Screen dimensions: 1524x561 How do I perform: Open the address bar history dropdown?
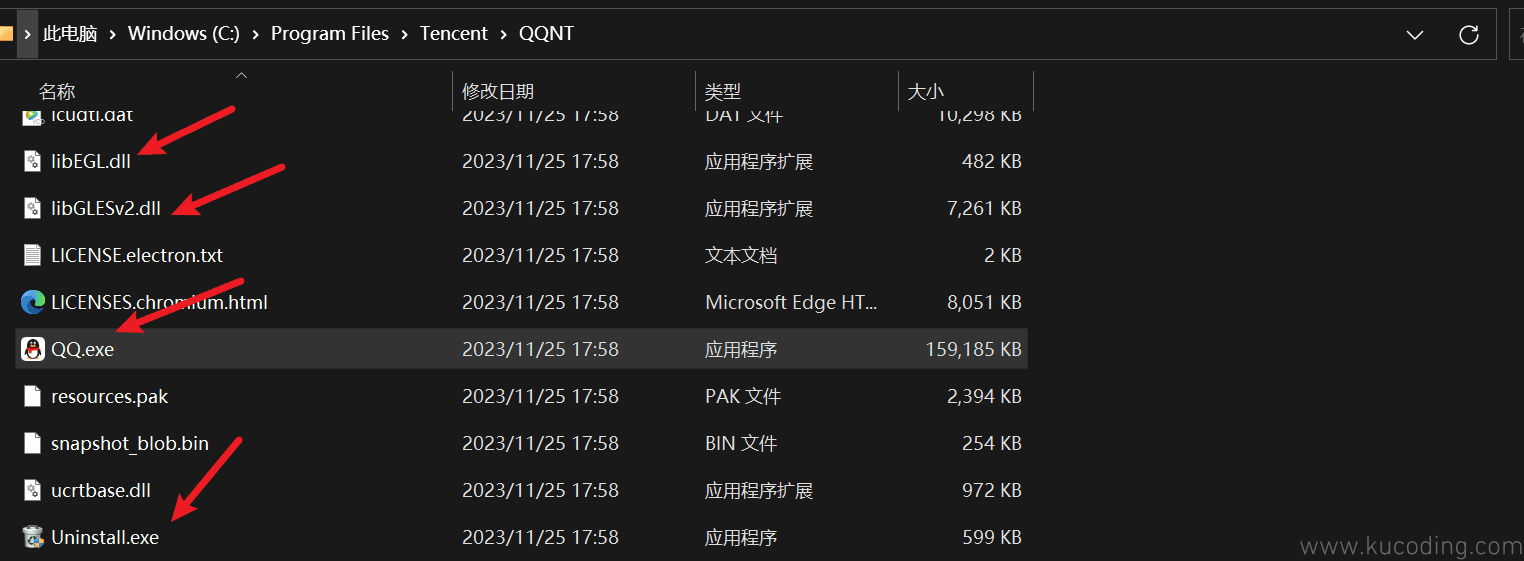[x=1415, y=35]
